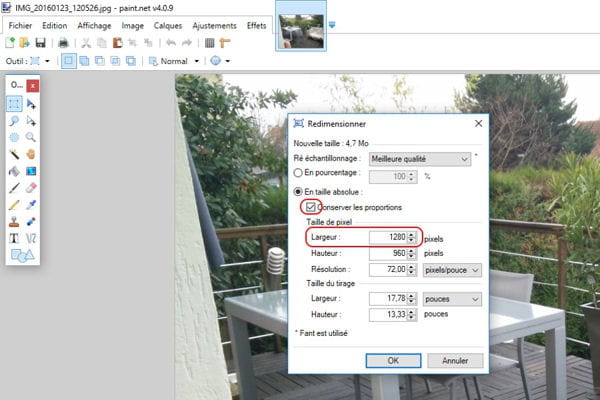Close the Redimensionner dialog
The height and width of the screenshot is (400, 600).
[478, 123]
